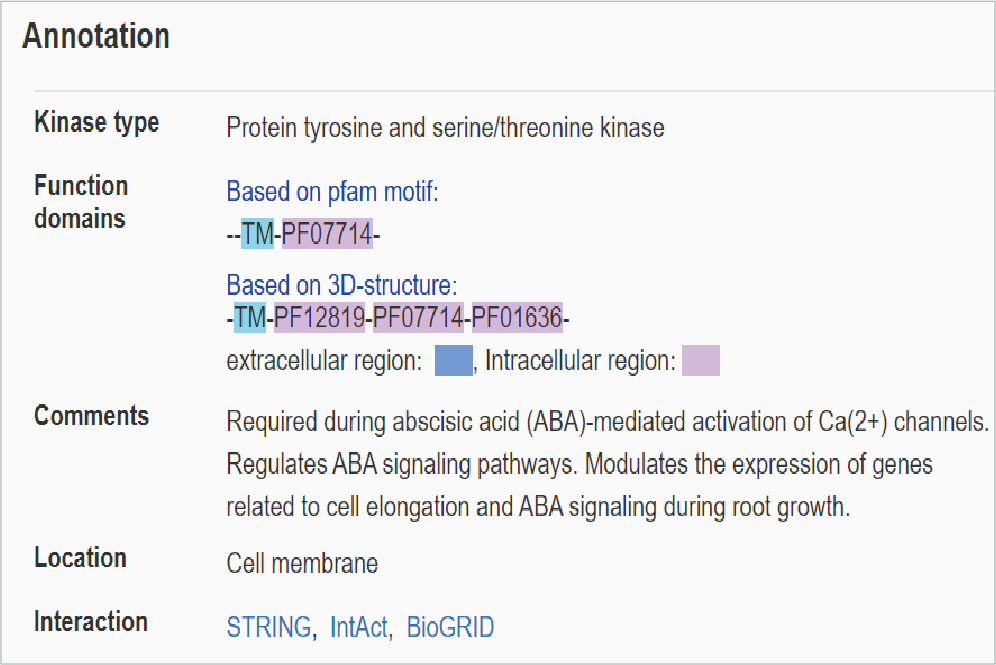Click the Comments label
This screenshot has height=665, width=996.
tap(91, 415)
